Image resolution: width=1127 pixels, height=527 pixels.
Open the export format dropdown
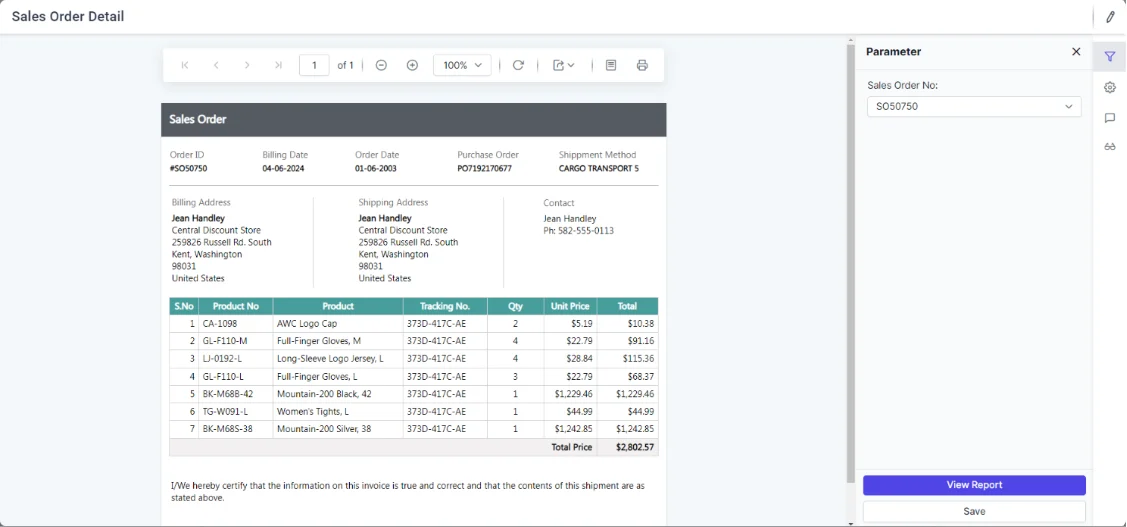click(564, 65)
